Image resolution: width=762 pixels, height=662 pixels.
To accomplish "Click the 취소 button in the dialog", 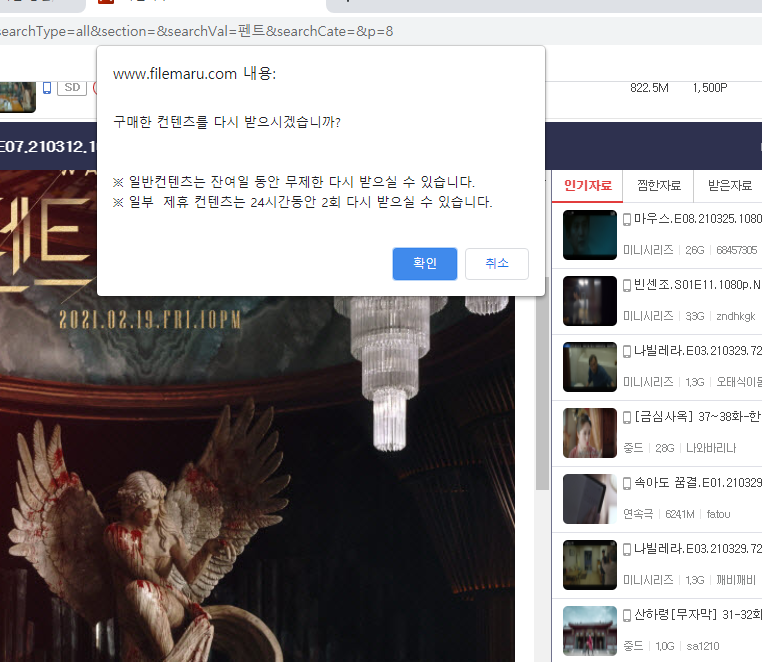I will [497, 263].
